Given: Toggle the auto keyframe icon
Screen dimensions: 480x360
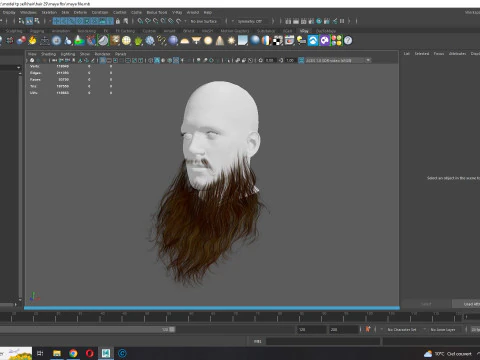Looking at the screenshot, I should tap(368, 329).
